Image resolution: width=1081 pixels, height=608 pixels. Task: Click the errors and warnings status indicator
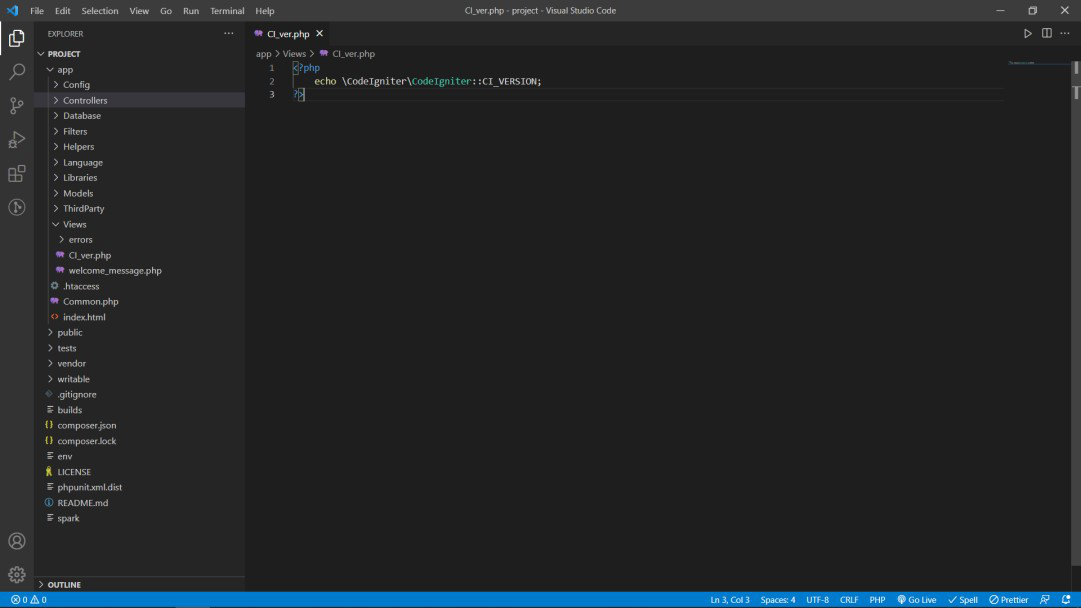tap(28, 600)
